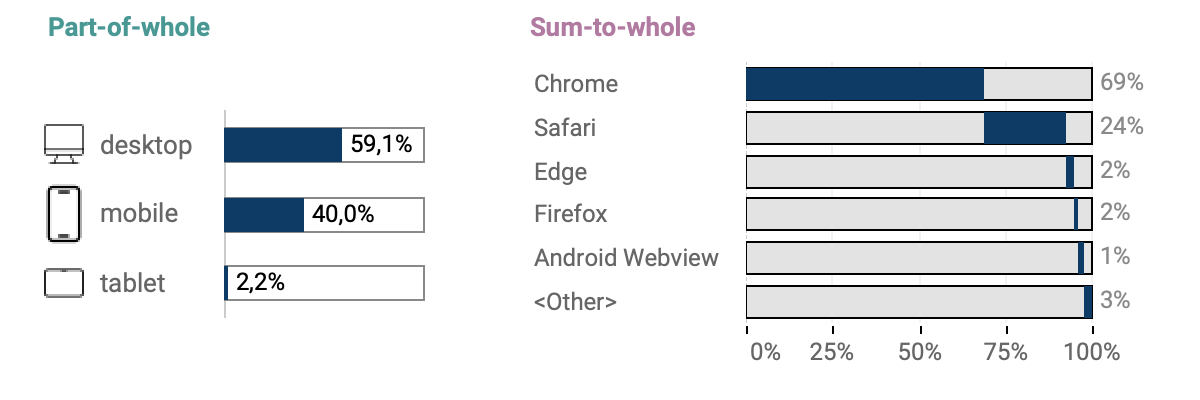Click the 75% axis tick label

(x=1006, y=352)
